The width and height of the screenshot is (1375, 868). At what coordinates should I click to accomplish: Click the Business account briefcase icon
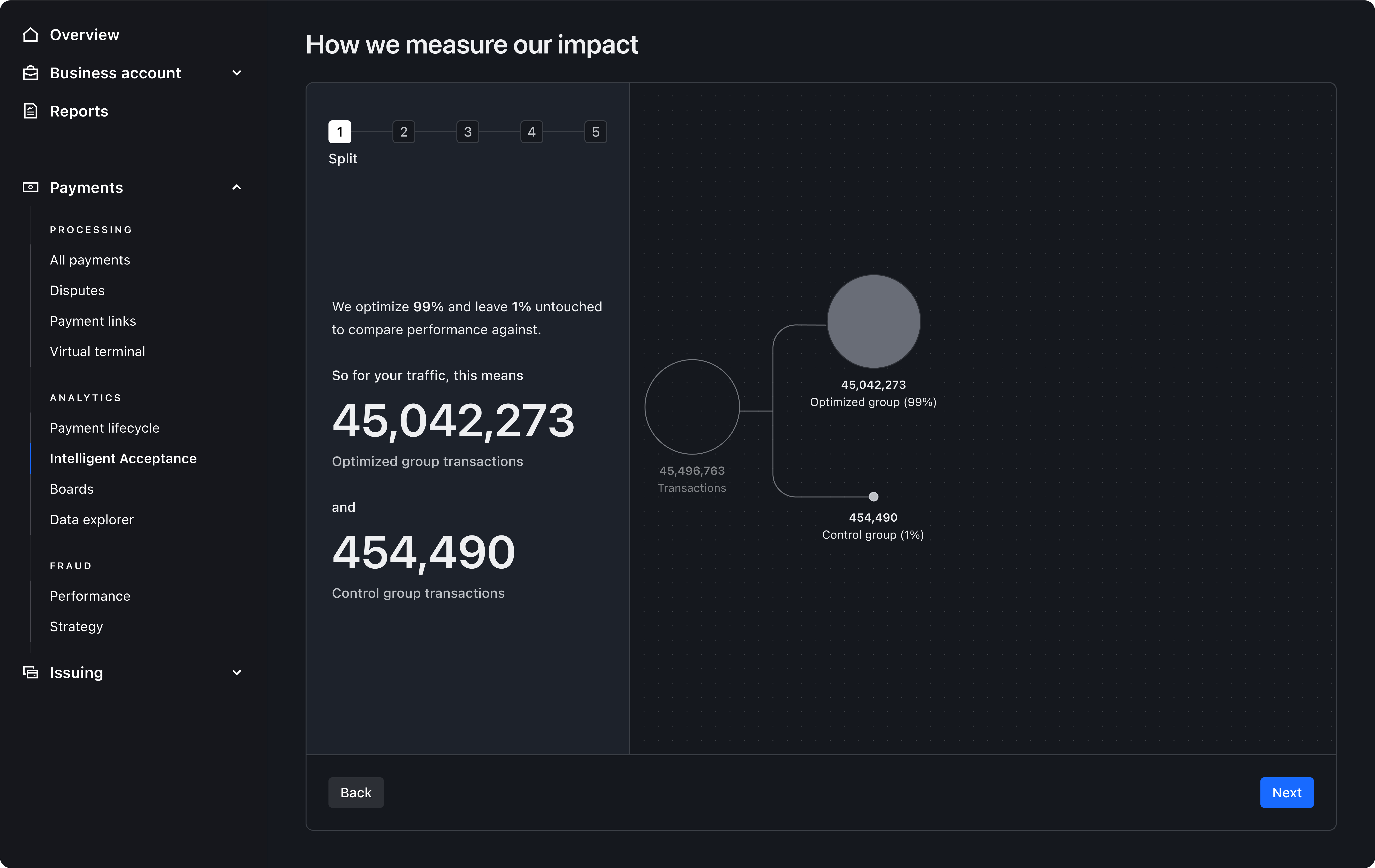pos(30,73)
